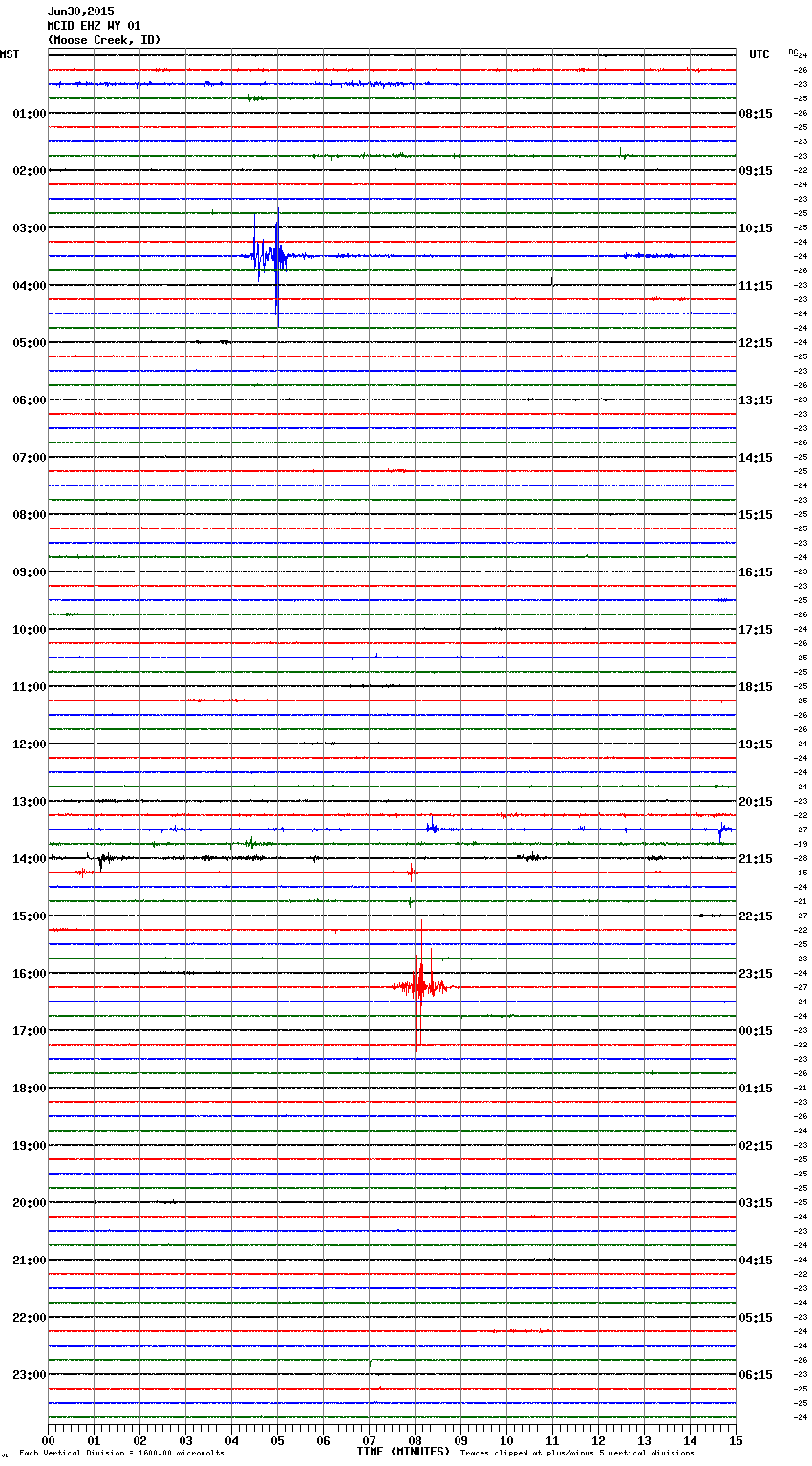Screen dimensions: 812x1466
Task: Select the 02:00 MST time label
Action: (30, 170)
